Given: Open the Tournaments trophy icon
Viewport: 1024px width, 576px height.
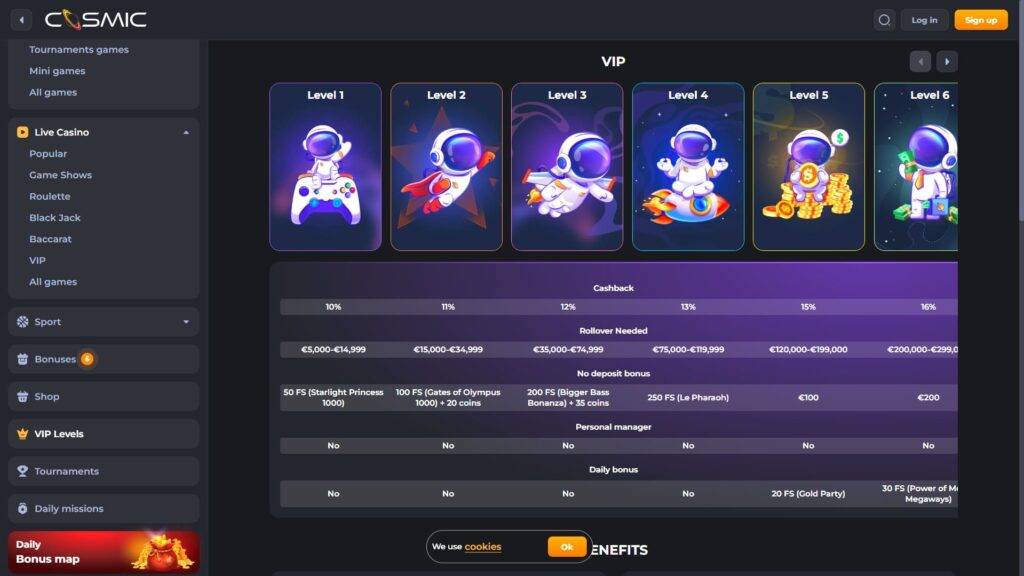Looking at the screenshot, I should tap(23, 471).
